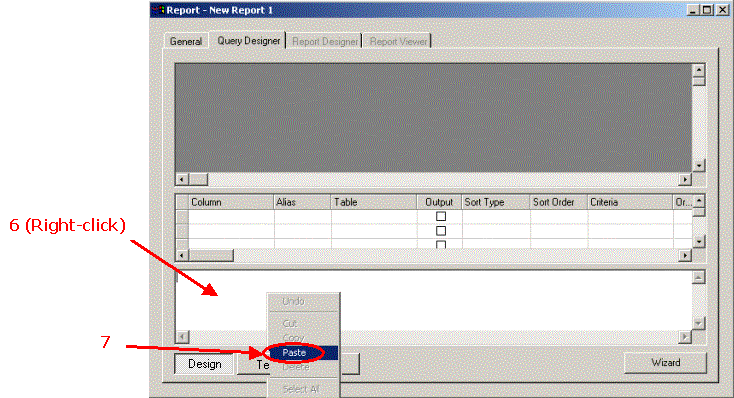The height and width of the screenshot is (398, 734).
Task: Click diagram pane scroll left arrow
Action: pos(182,179)
